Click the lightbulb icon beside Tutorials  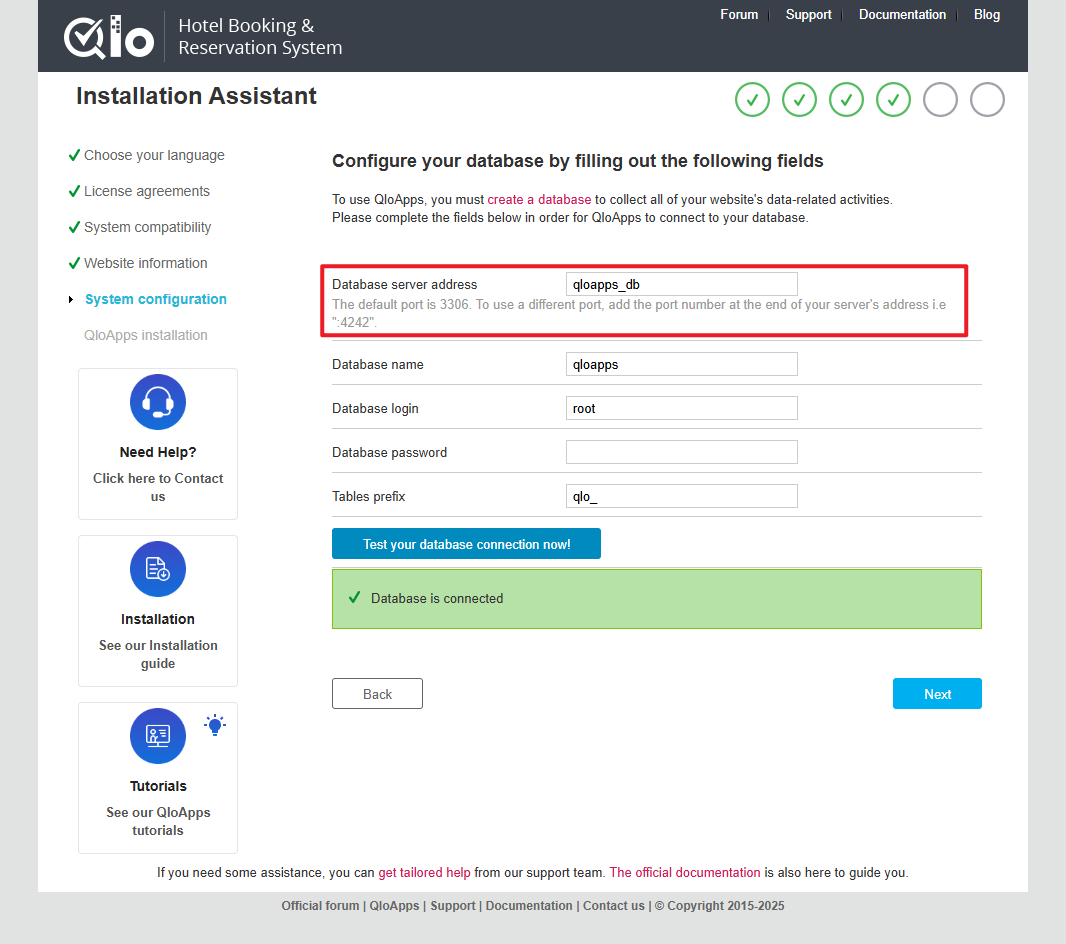point(215,725)
